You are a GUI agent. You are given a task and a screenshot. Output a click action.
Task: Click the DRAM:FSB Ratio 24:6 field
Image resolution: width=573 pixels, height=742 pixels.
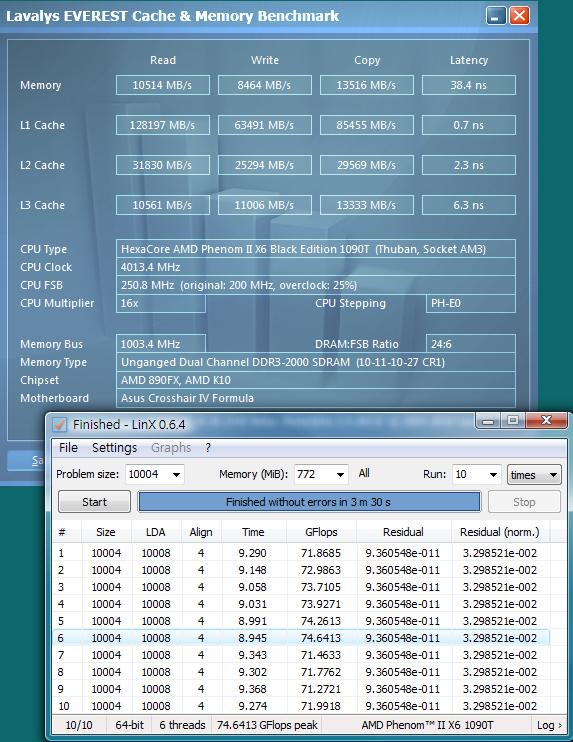click(471, 344)
